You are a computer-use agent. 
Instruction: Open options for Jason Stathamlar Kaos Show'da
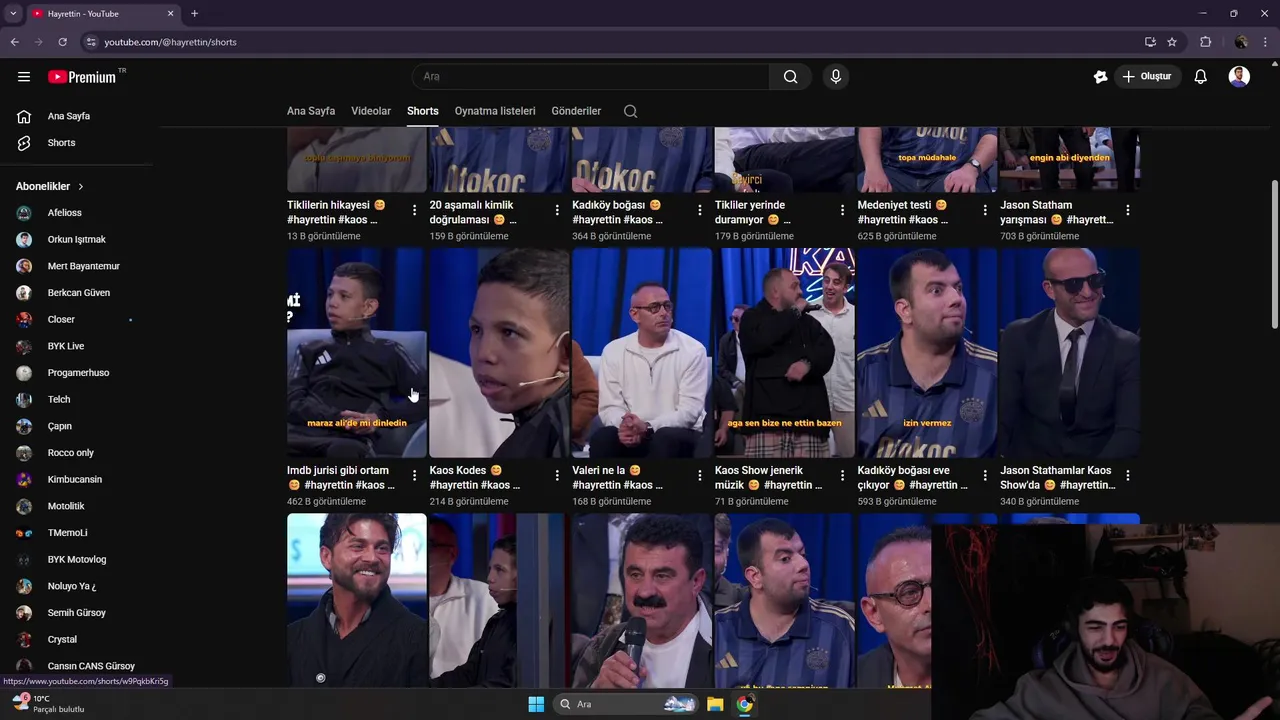pos(1128,475)
